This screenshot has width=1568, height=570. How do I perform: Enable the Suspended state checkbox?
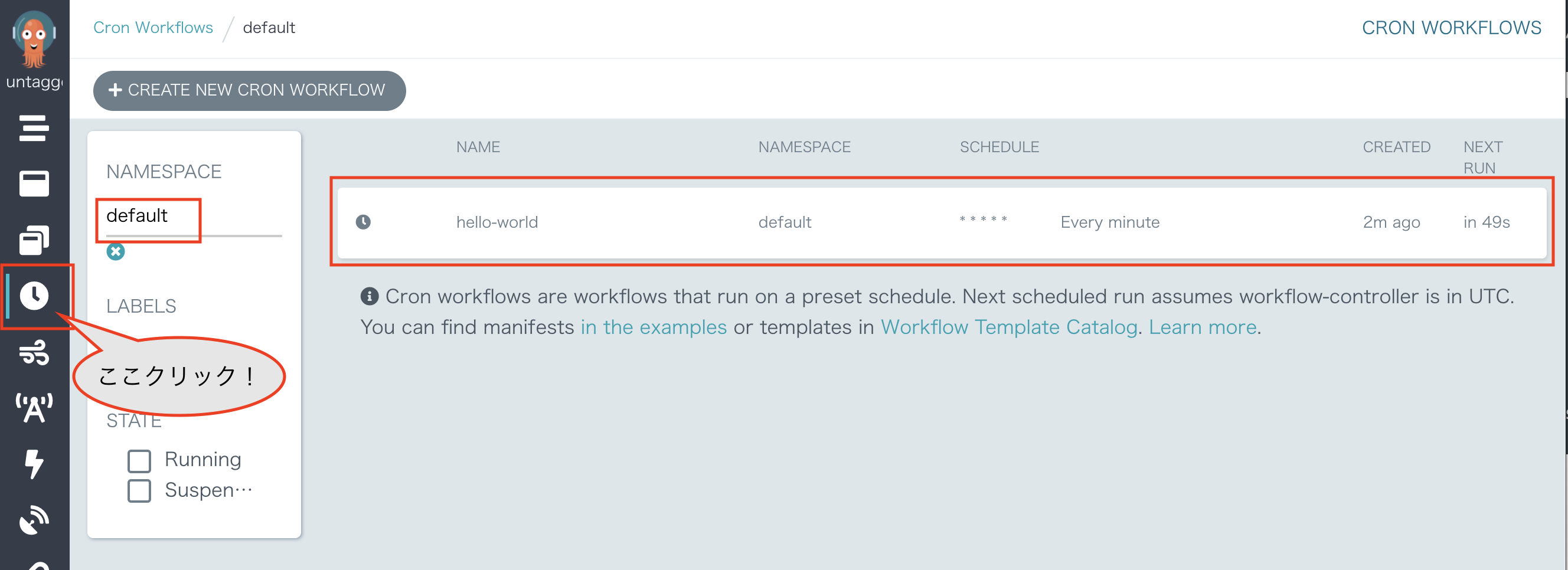(x=139, y=490)
